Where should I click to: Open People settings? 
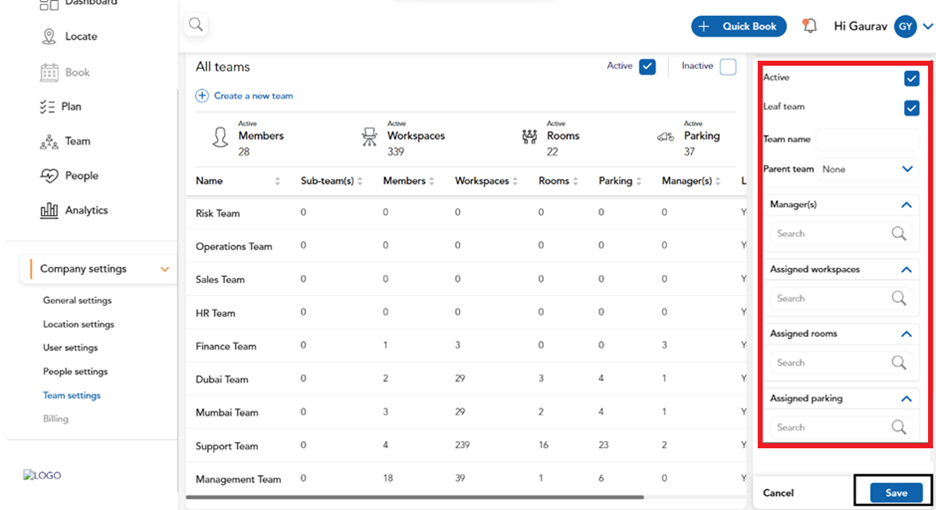coord(75,371)
